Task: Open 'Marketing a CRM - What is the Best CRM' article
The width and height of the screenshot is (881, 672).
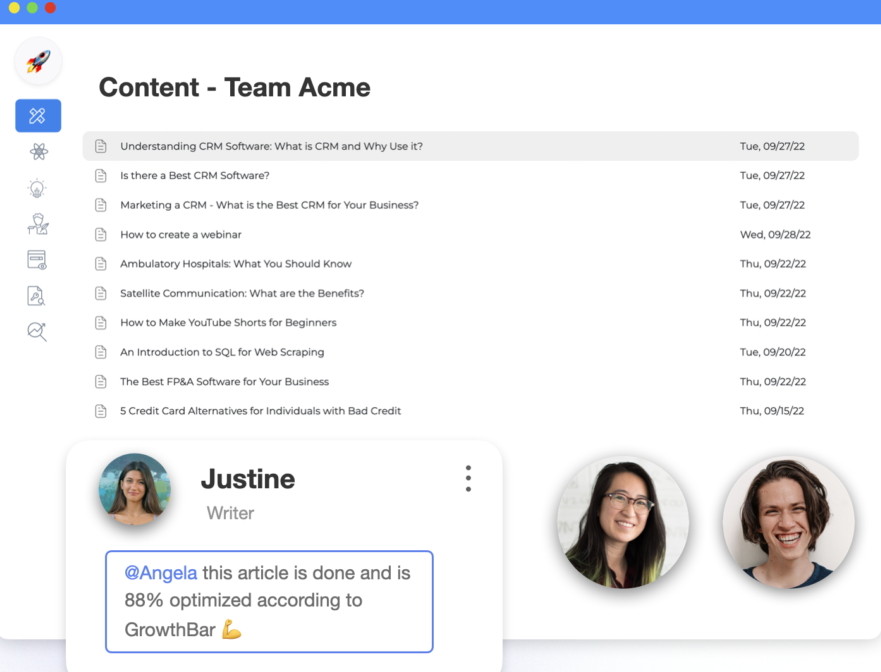Action: click(x=269, y=205)
